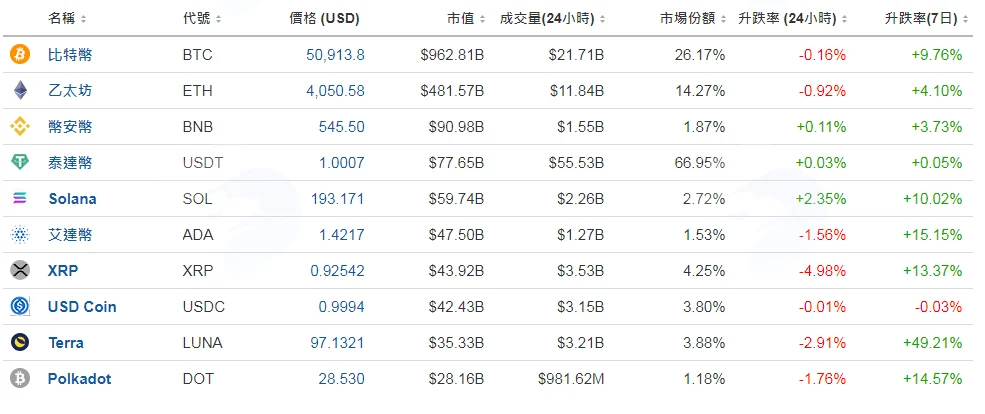The width and height of the screenshot is (985, 414).
Task: Click the 乙太坊 price 4,050.58
Action: 335,91
